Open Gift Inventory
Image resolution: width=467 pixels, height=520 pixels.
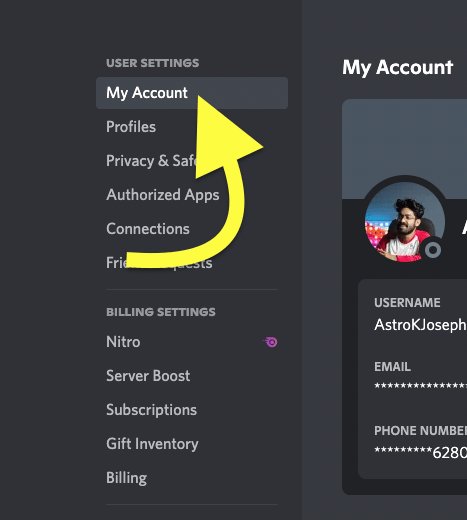click(152, 444)
